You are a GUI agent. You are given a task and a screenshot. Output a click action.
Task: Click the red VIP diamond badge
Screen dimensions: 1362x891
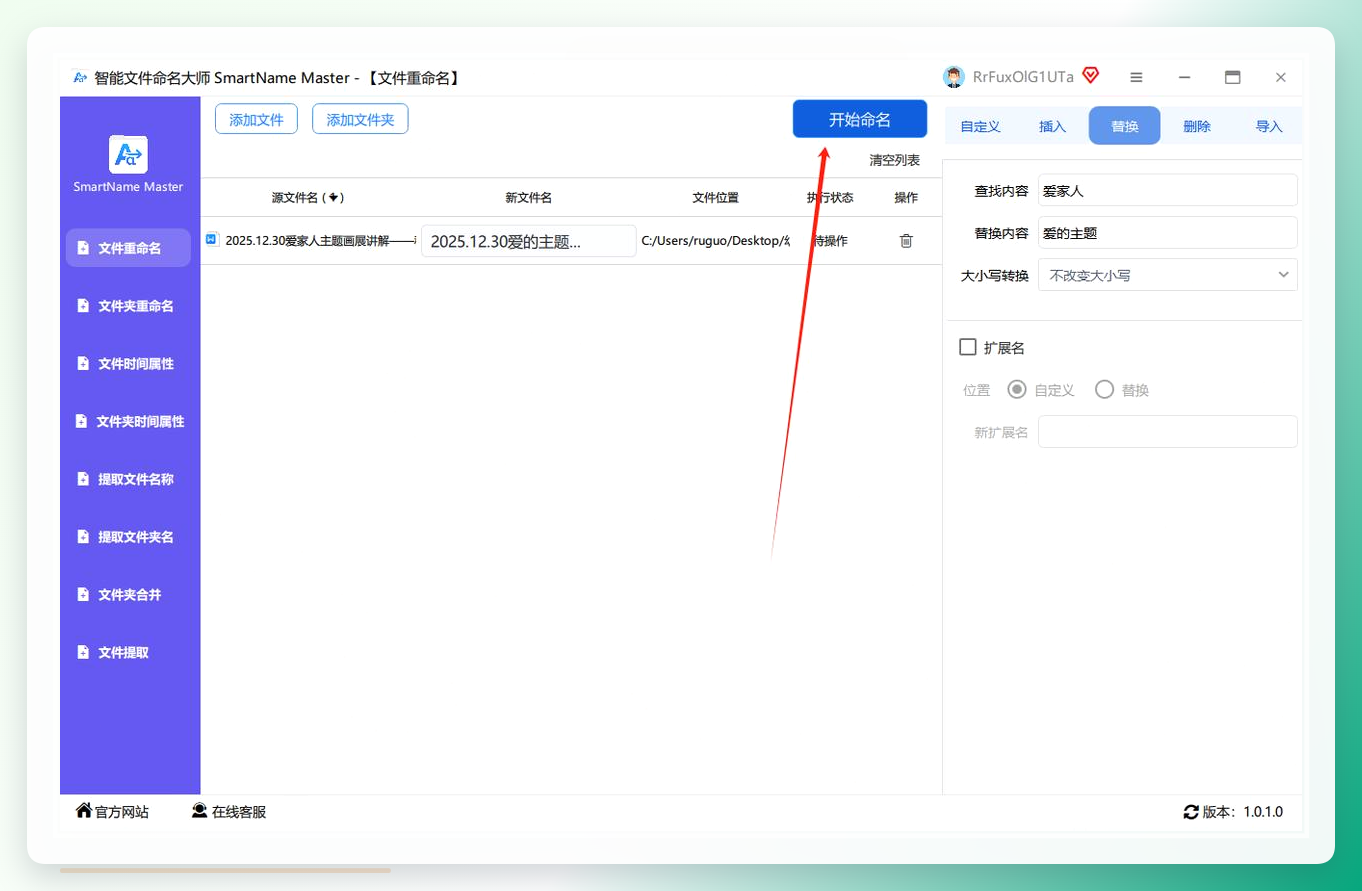(x=1091, y=76)
